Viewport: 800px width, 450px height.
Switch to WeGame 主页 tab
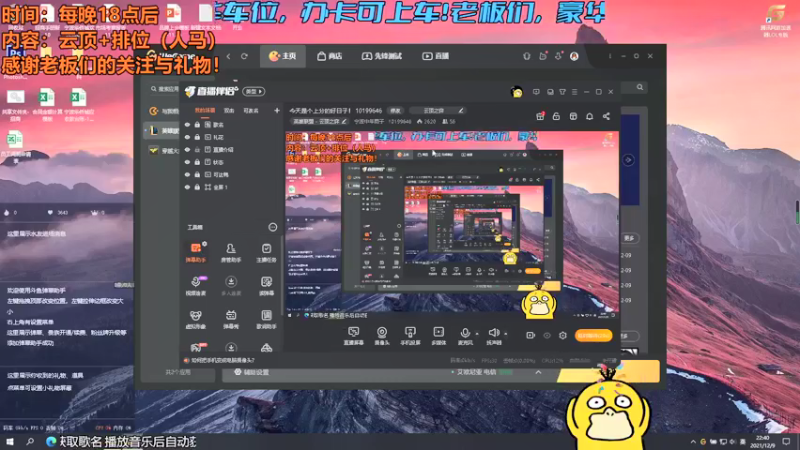pos(283,56)
